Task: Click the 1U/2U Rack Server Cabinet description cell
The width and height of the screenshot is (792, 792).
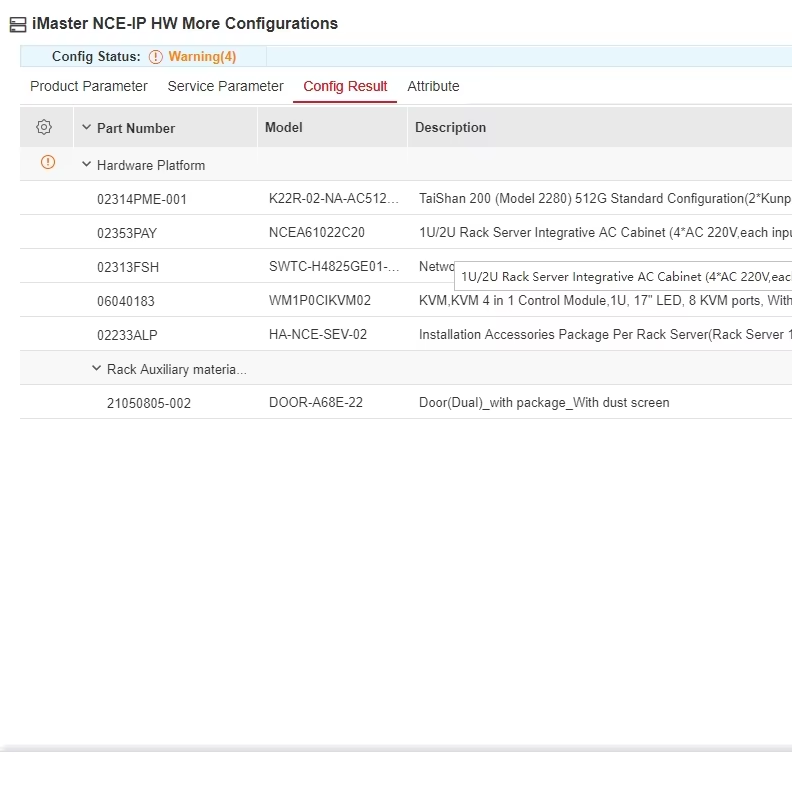Action: 605,232
